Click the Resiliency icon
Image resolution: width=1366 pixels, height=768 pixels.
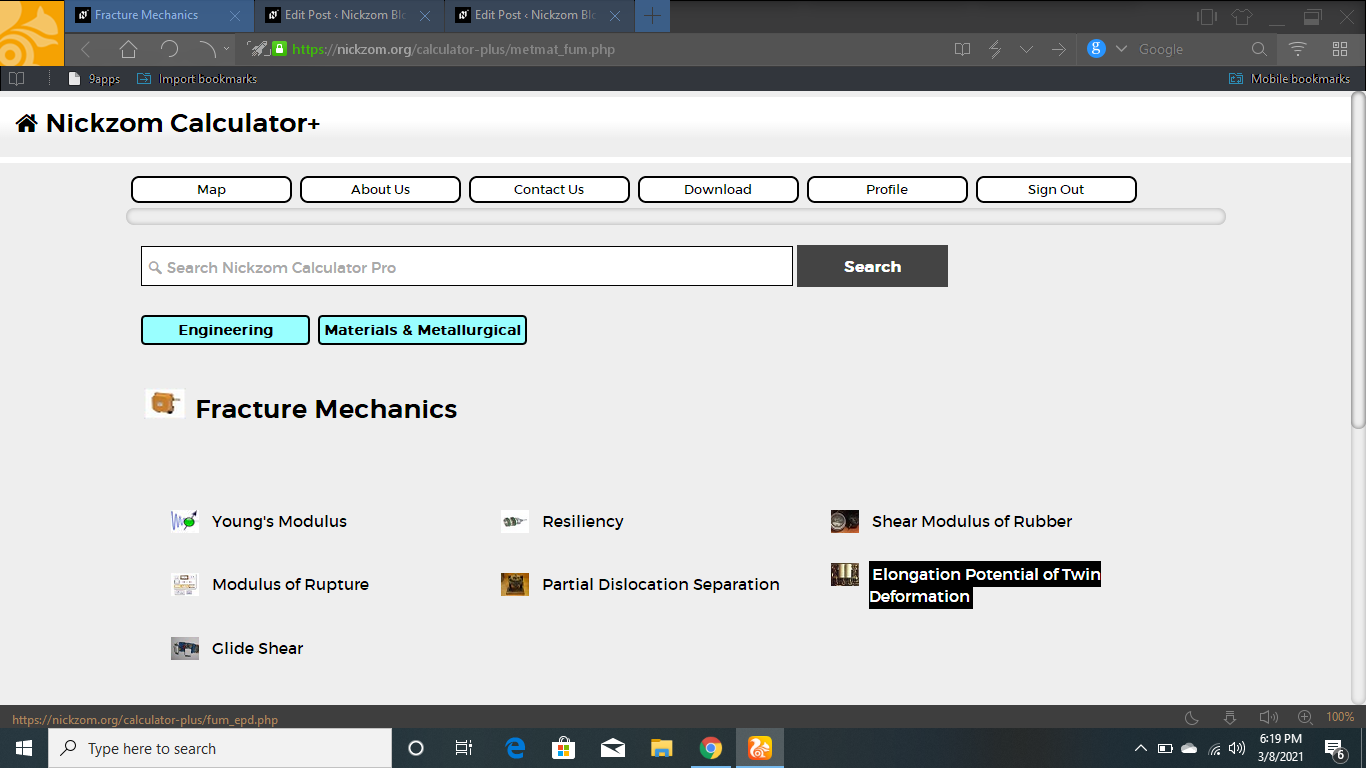tap(515, 521)
